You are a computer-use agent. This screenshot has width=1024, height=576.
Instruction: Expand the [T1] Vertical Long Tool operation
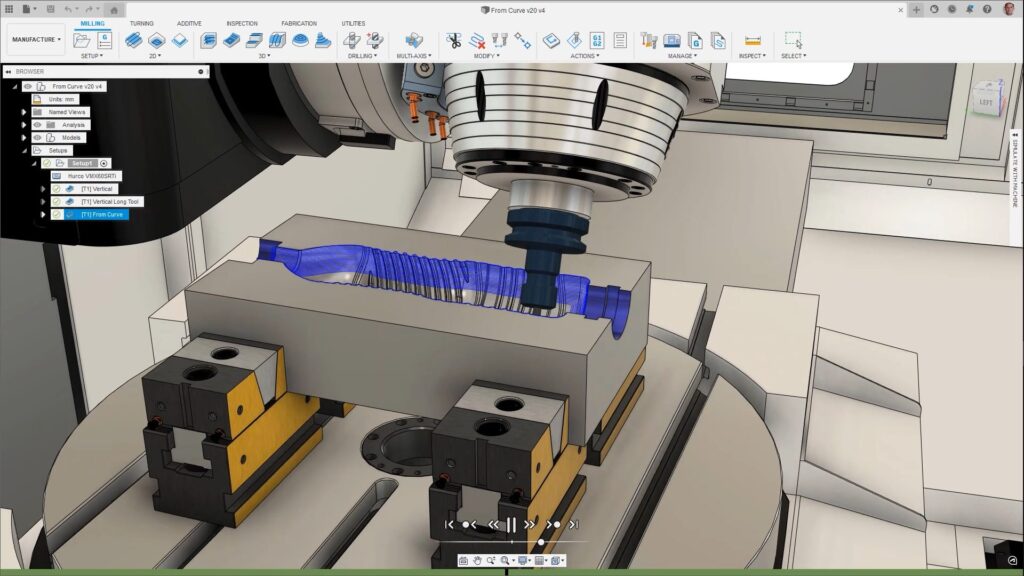pos(43,201)
